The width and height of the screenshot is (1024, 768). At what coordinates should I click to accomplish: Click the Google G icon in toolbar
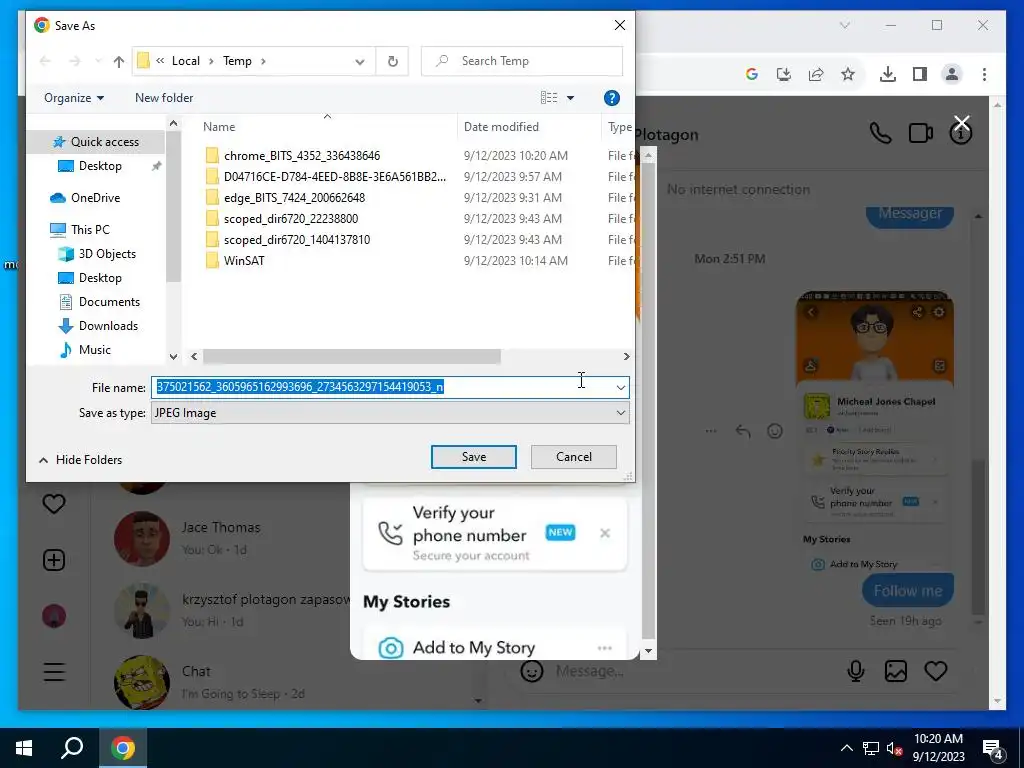tap(752, 74)
